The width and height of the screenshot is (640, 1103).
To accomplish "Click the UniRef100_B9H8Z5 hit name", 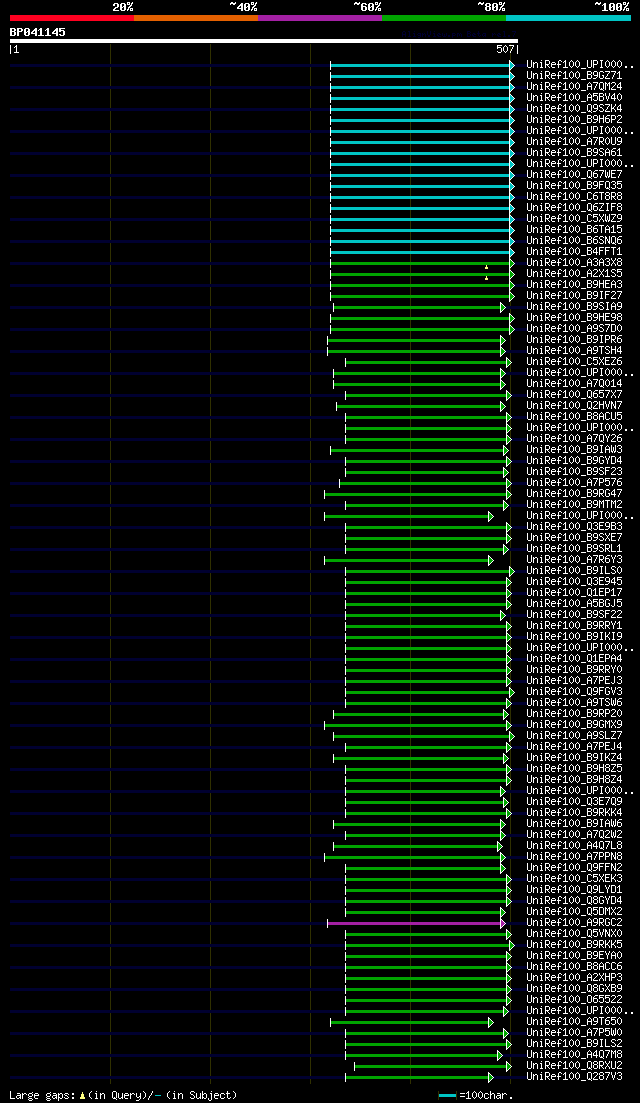I will [x=574, y=768].
